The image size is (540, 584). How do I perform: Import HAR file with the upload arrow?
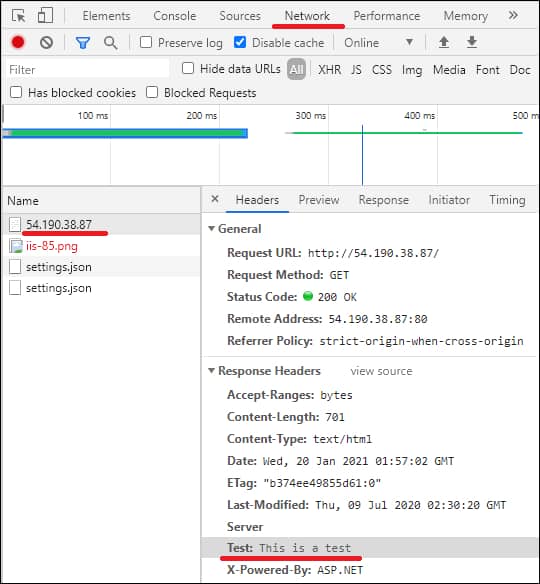pos(444,42)
